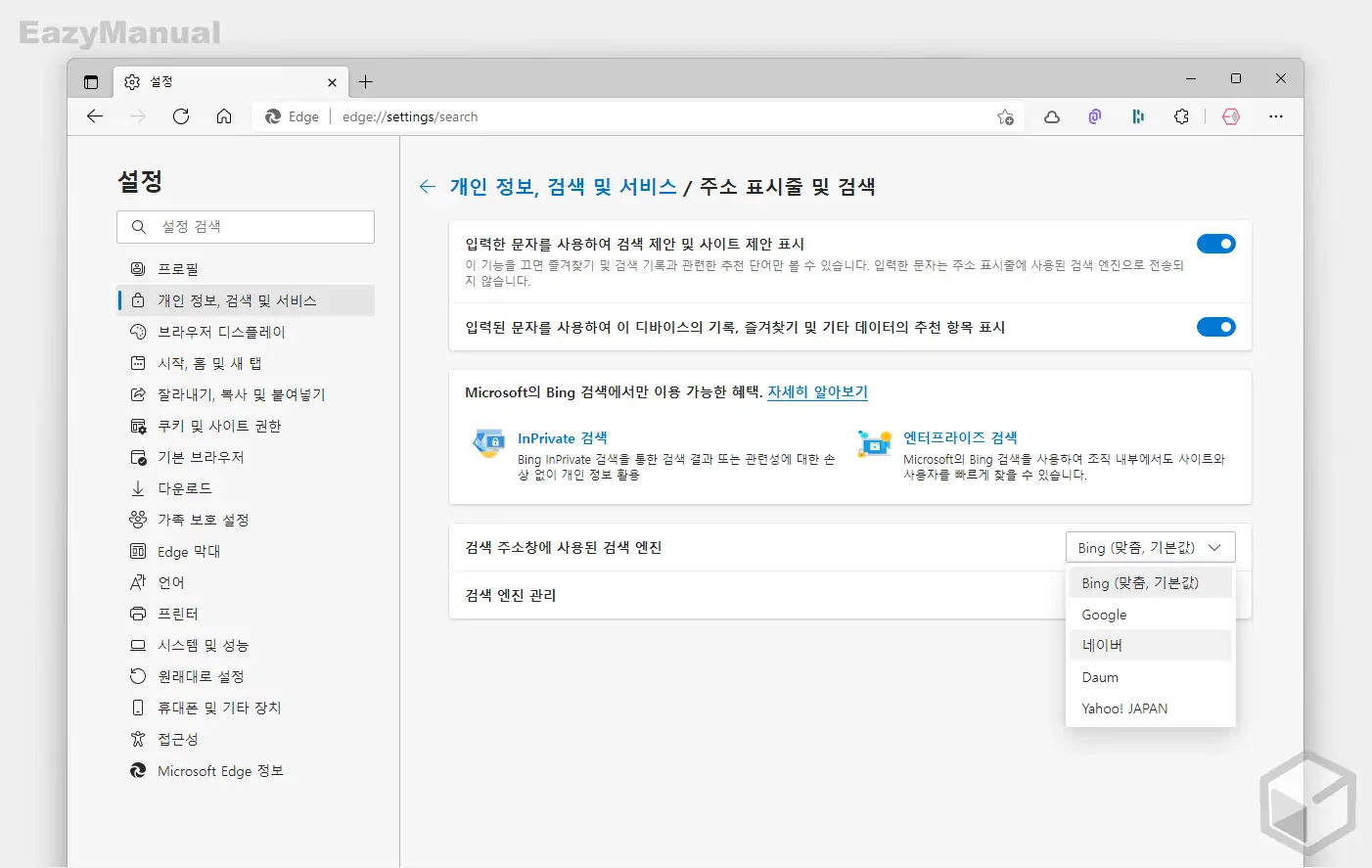This screenshot has width=1372, height=868.
Task: Open the cloud toolbar extension icon
Action: coord(1052,116)
